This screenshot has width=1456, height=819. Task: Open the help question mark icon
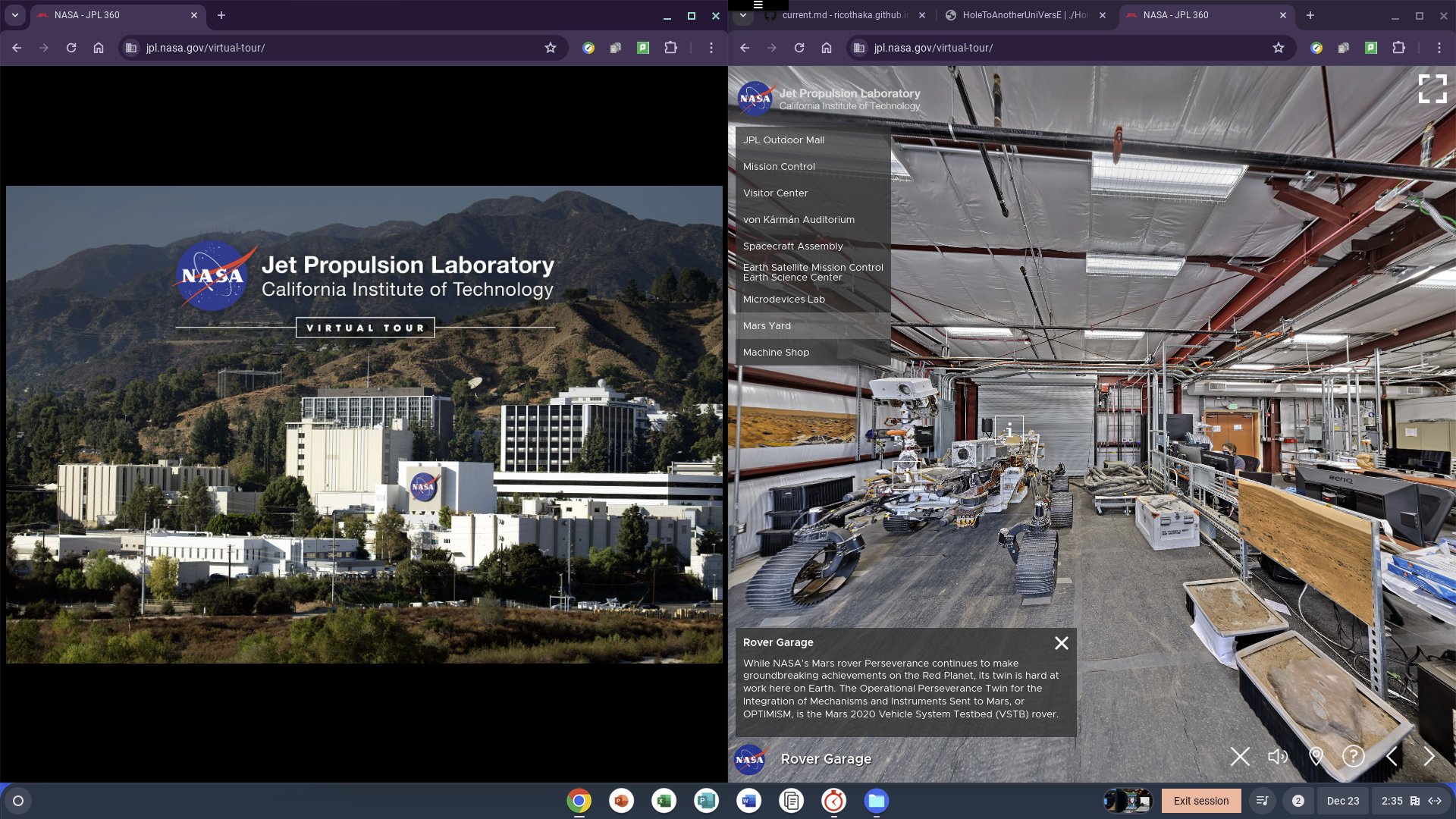click(1354, 757)
